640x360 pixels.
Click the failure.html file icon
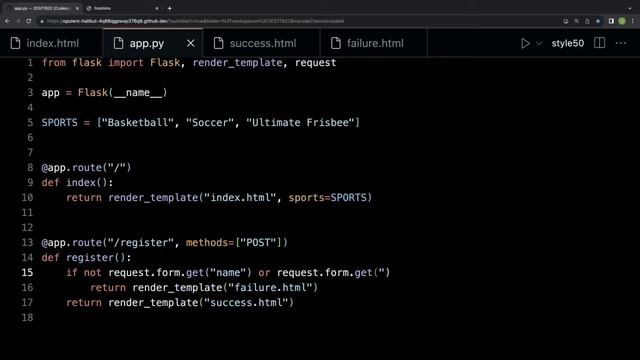[336, 43]
